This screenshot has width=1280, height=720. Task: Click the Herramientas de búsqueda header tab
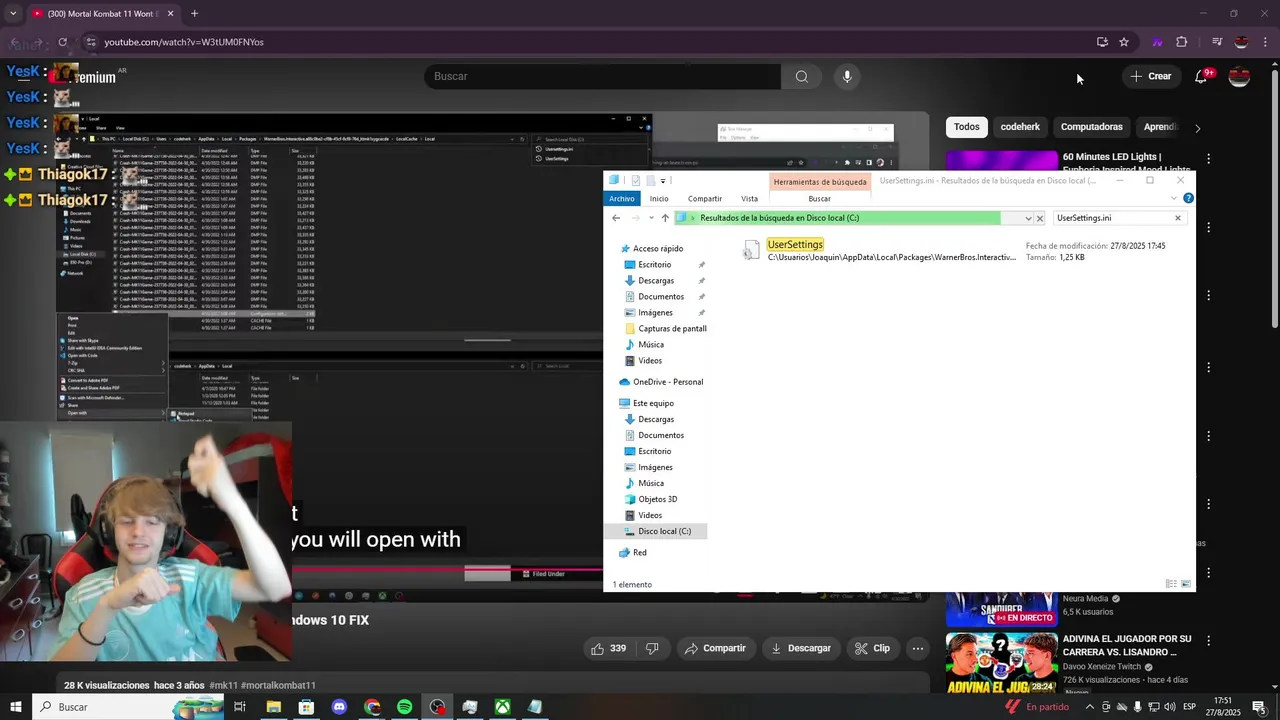click(820, 182)
